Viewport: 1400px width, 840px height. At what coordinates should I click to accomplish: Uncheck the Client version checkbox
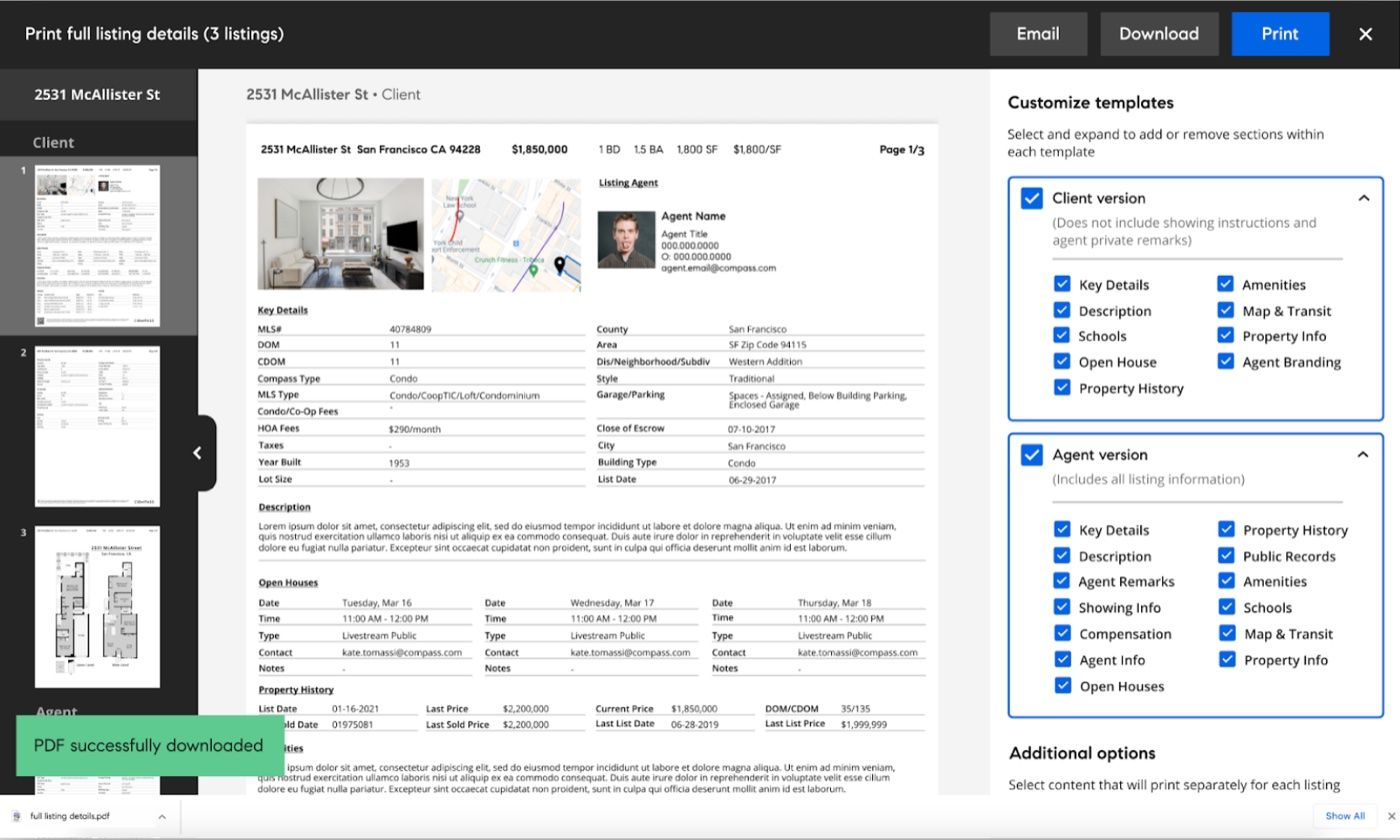tap(1031, 198)
